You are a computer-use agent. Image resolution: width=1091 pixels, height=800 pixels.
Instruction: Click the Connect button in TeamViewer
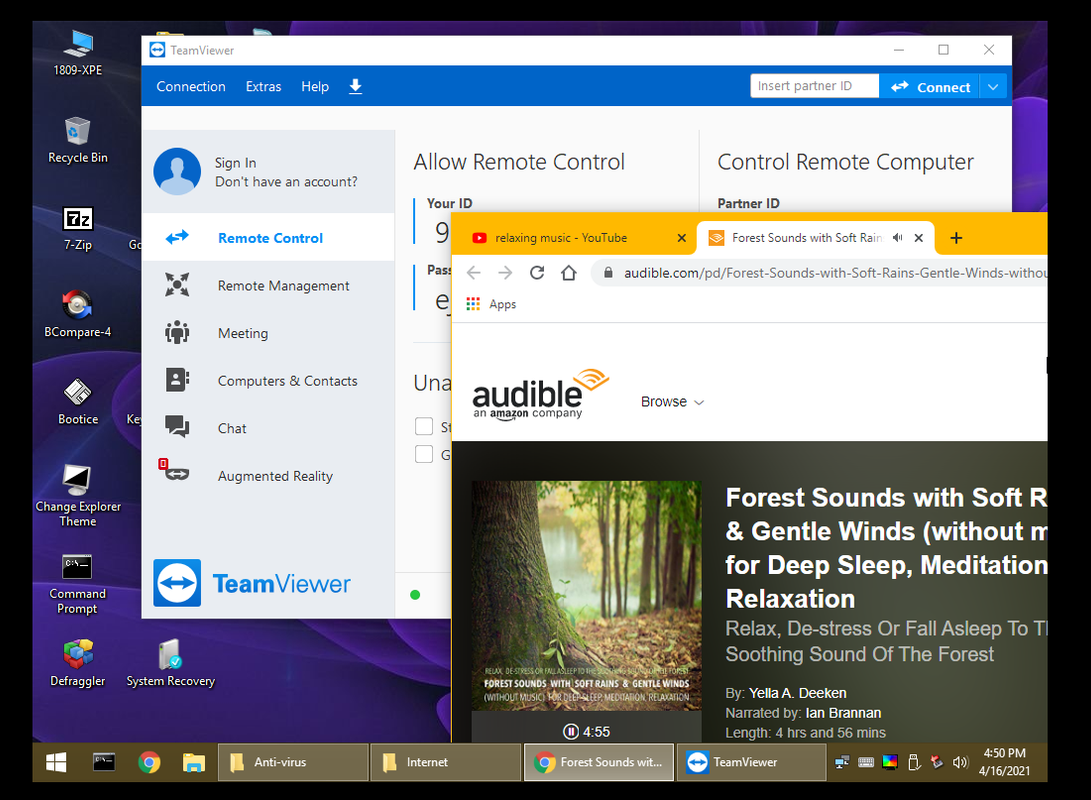930,86
